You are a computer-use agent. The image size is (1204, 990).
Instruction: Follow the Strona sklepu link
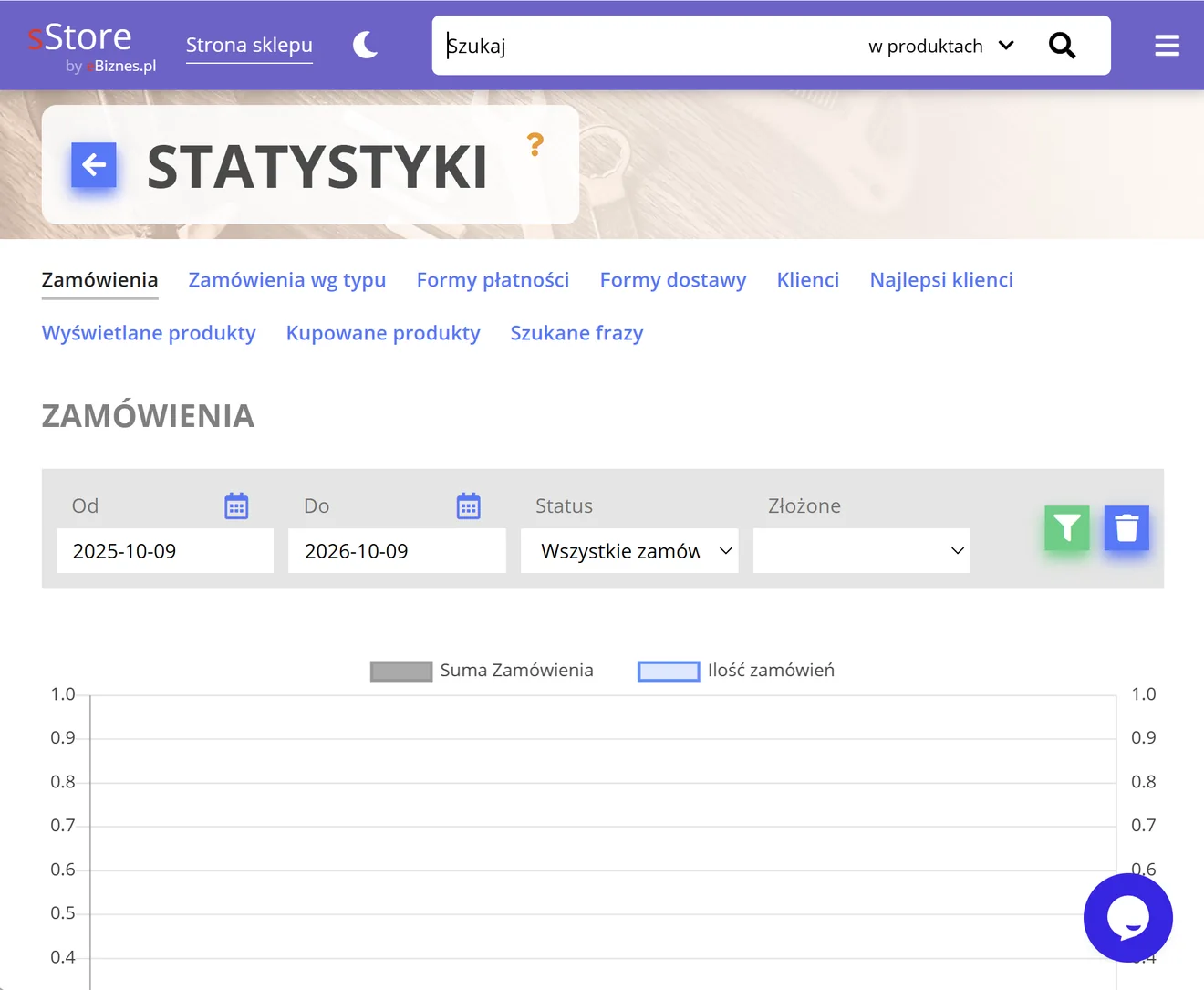249,45
